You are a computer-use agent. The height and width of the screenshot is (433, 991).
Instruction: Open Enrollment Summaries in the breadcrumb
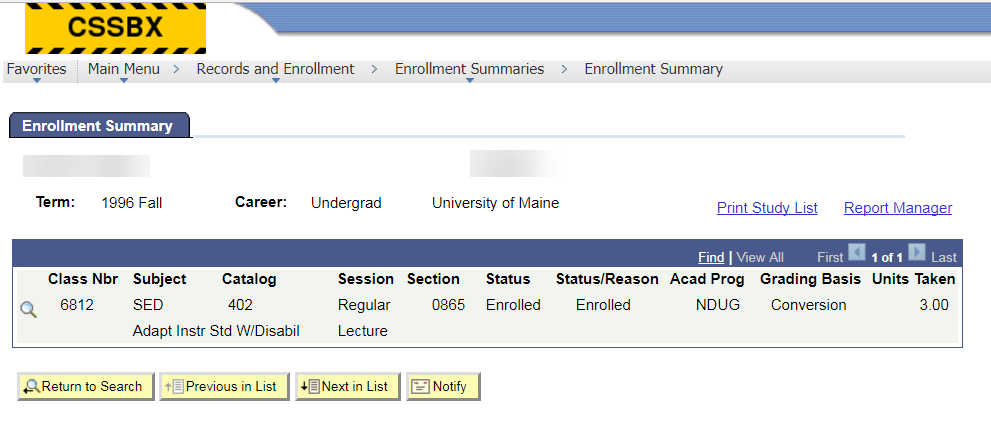click(470, 70)
